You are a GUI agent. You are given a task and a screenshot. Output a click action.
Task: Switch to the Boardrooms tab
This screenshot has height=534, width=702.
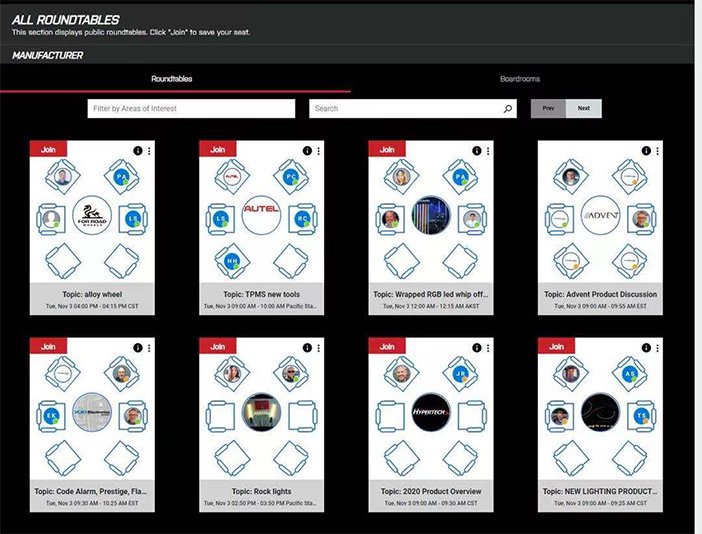tap(519, 79)
